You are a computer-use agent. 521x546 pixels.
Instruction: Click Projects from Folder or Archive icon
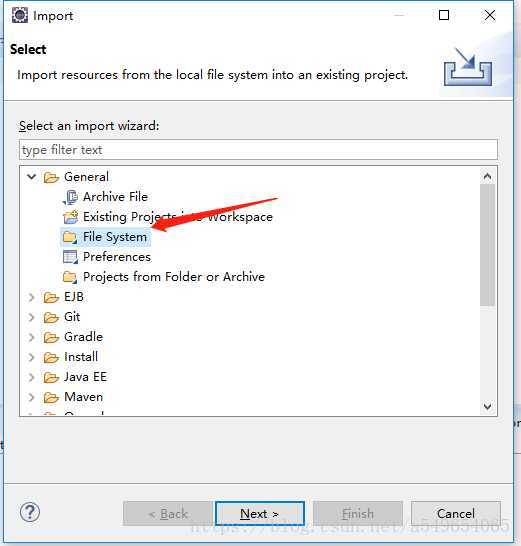(x=70, y=277)
